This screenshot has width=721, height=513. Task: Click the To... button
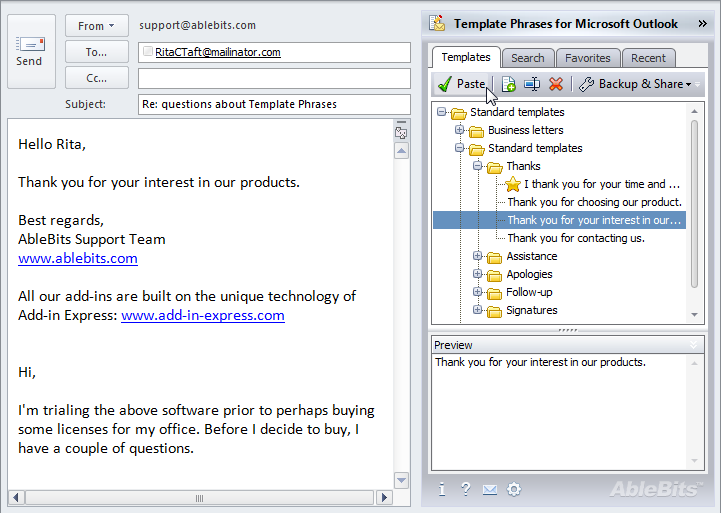(x=97, y=52)
